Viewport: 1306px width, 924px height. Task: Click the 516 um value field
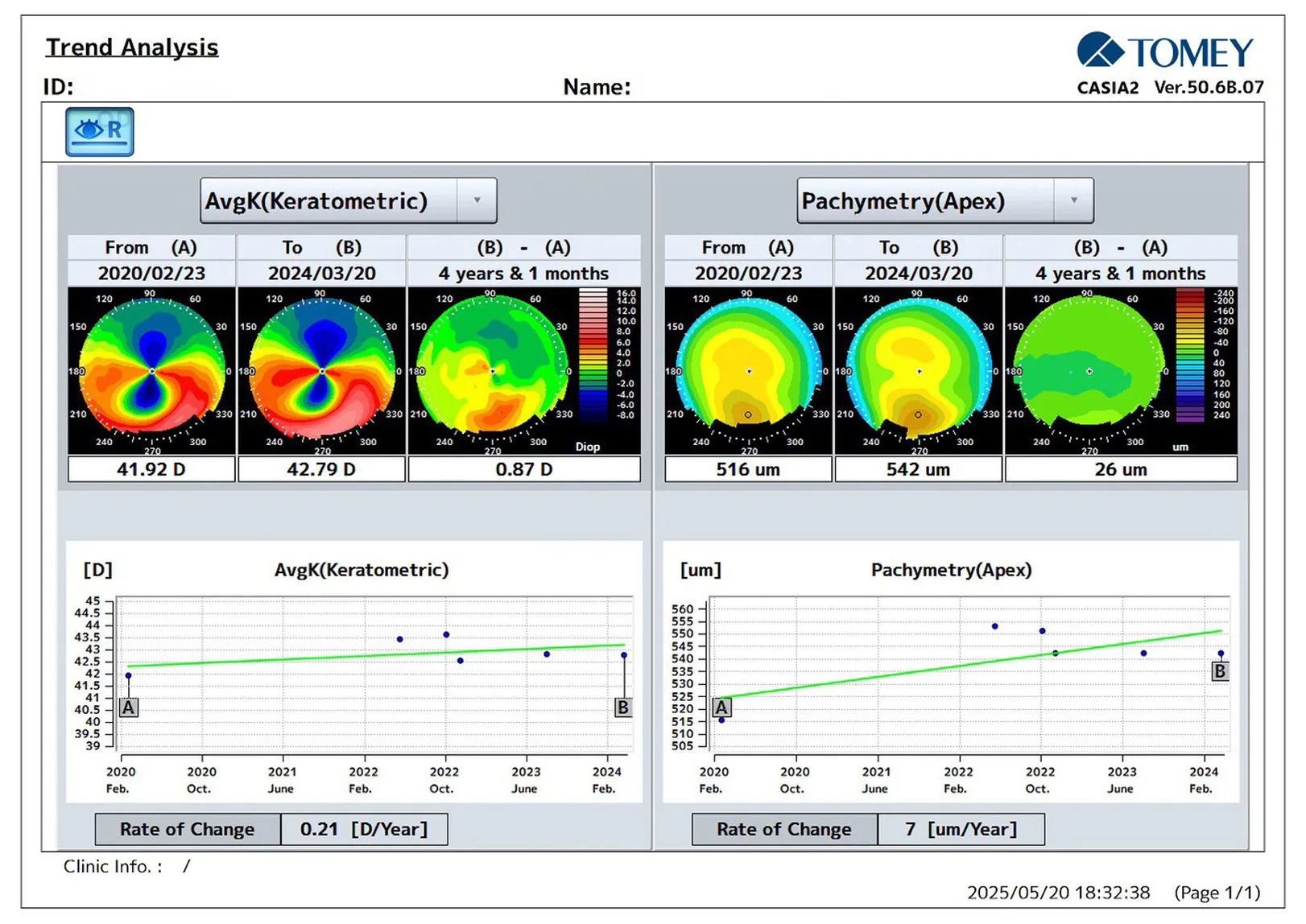tap(749, 469)
